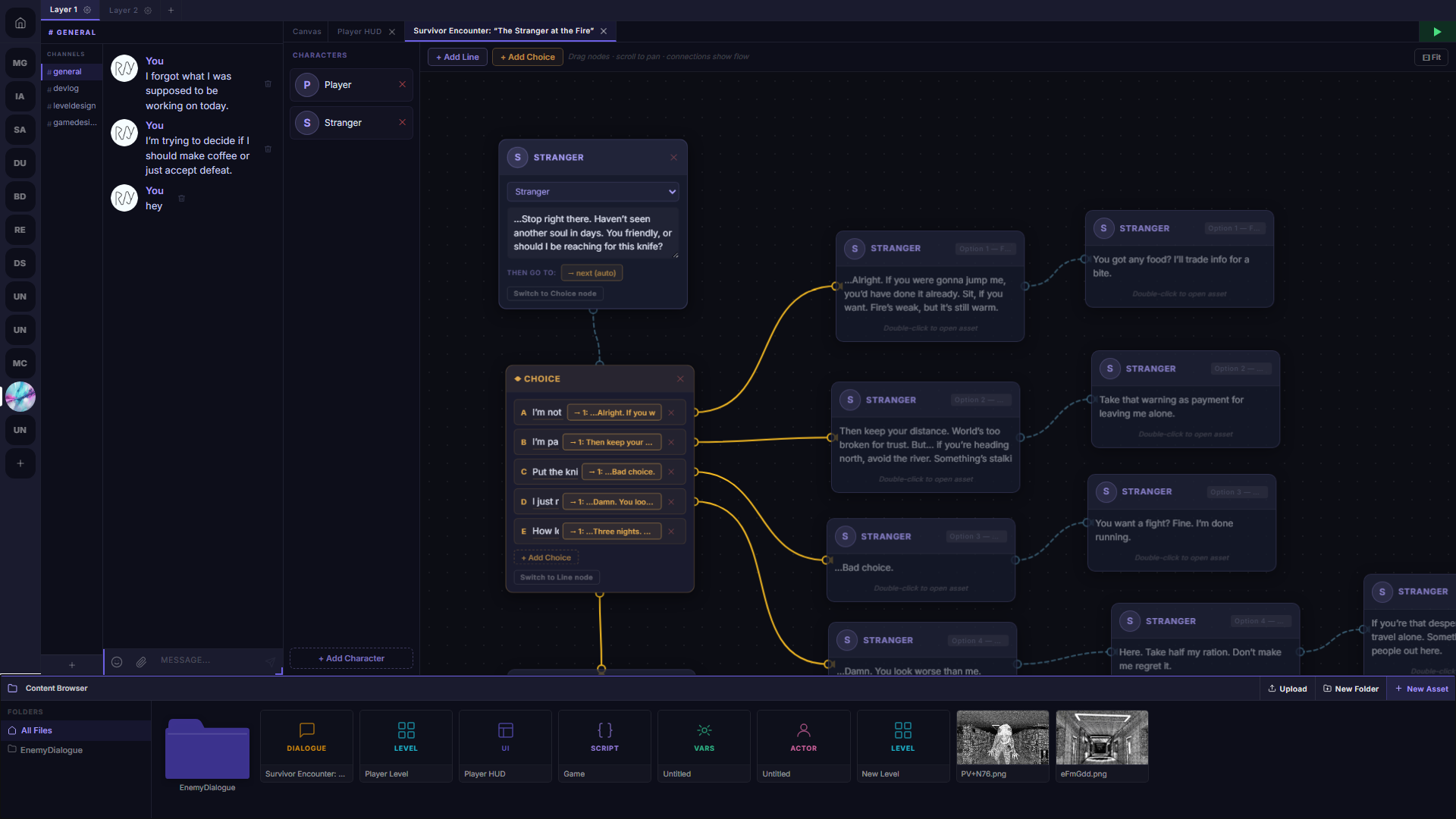Screen dimensions: 1456x819
Task: Open the gamedesi... channel
Action: coord(71,123)
